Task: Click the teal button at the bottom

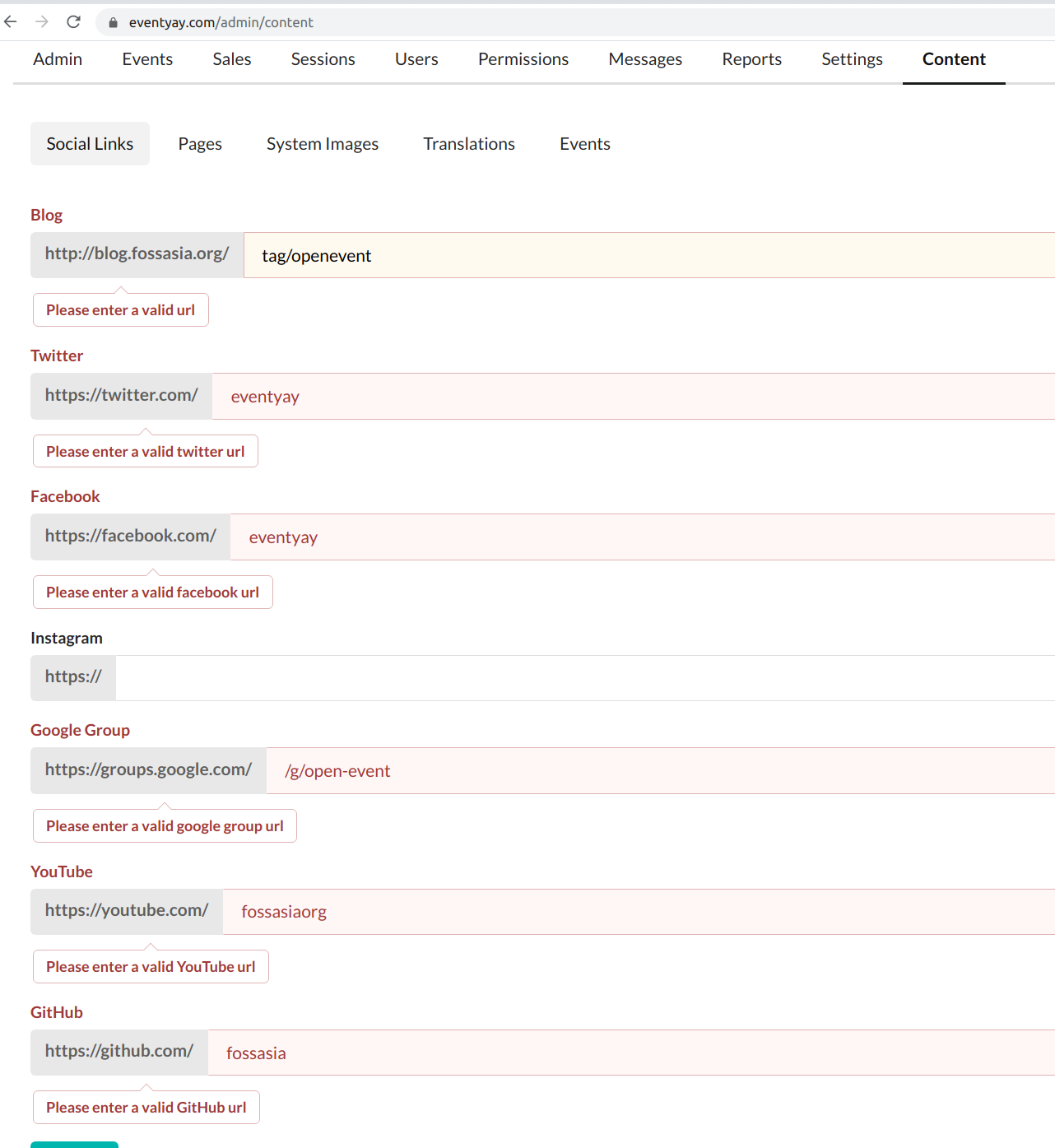Action: coord(74,1144)
